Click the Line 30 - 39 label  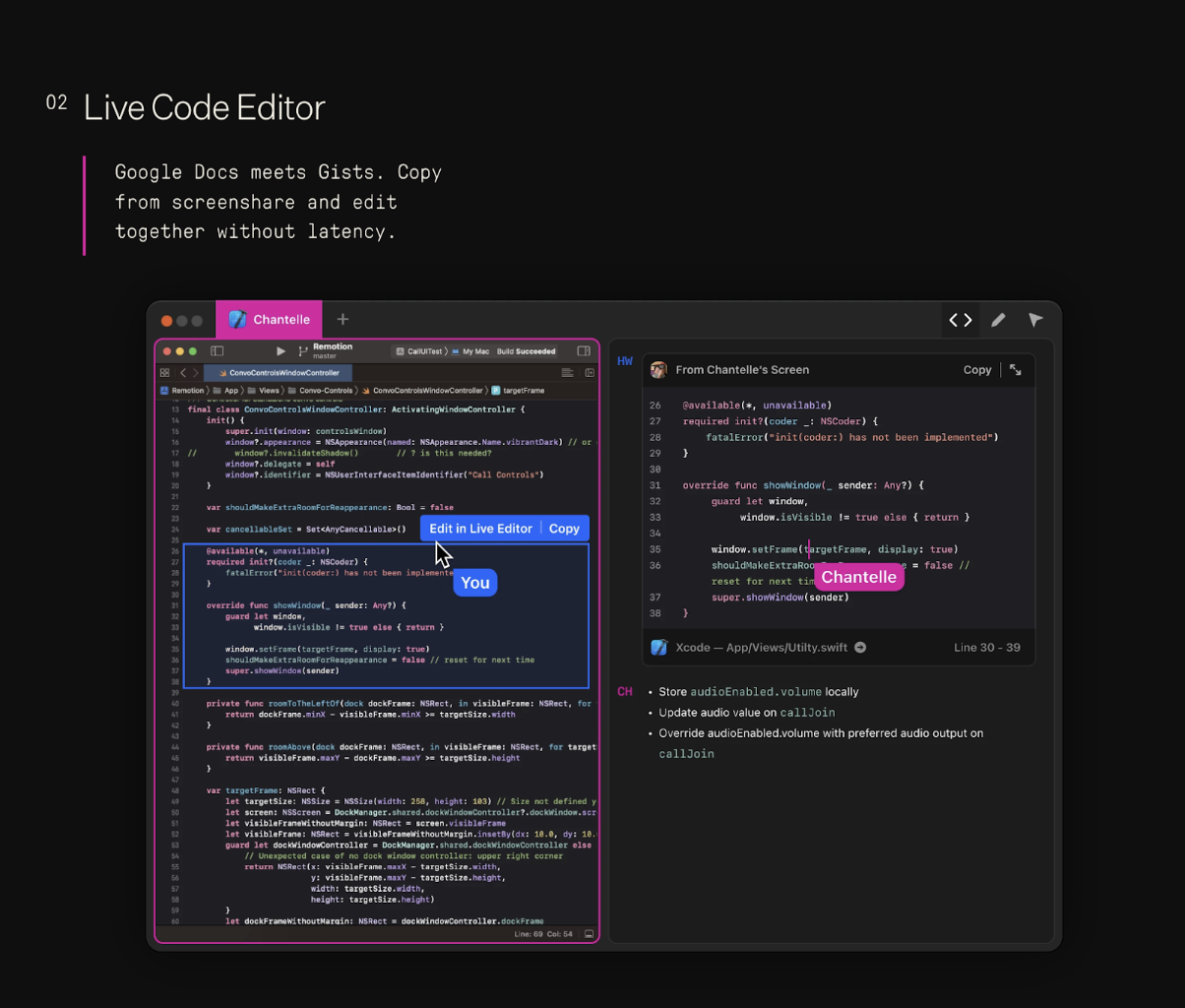987,648
